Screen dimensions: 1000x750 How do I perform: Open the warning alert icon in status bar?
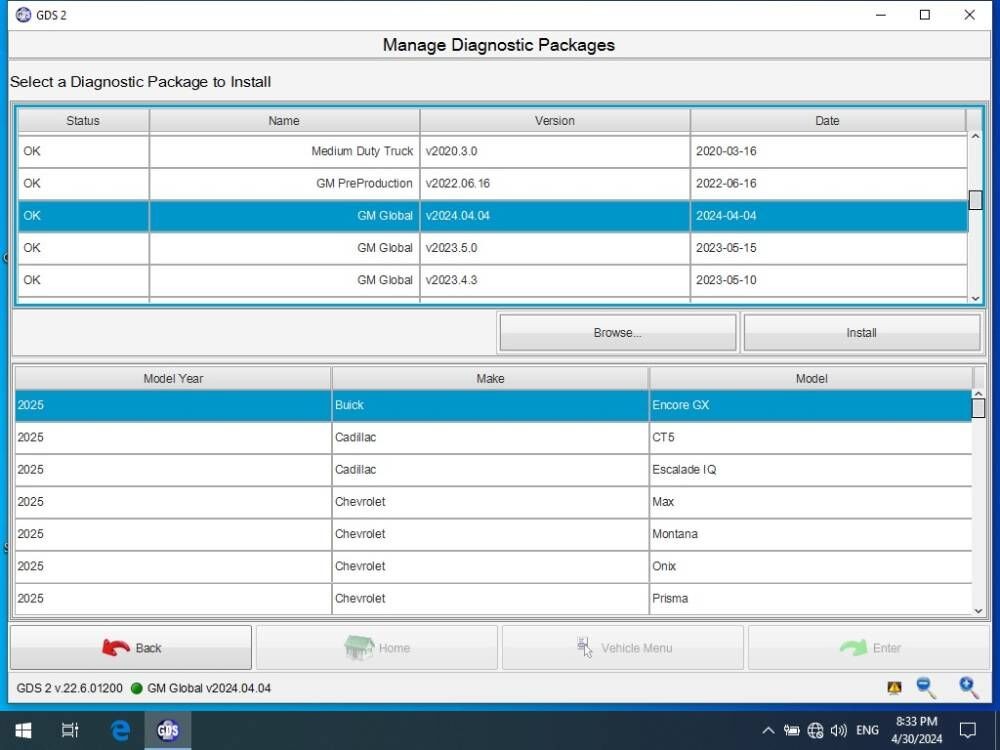click(894, 688)
